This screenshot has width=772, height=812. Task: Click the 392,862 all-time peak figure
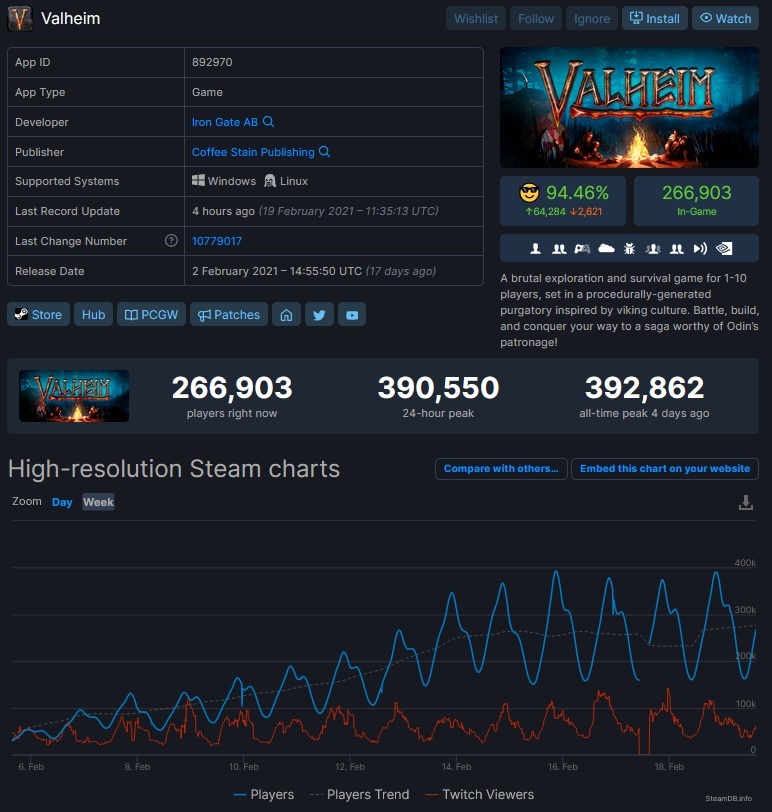click(644, 388)
